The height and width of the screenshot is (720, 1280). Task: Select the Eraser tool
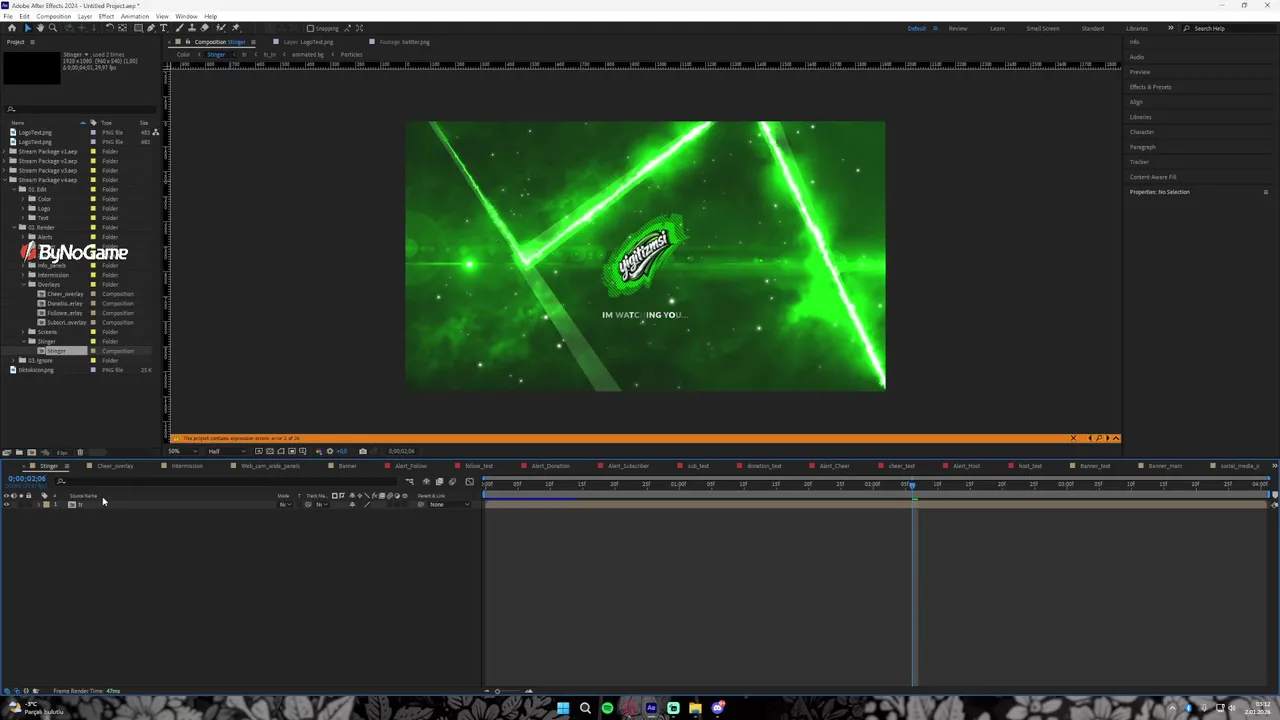[x=205, y=28]
